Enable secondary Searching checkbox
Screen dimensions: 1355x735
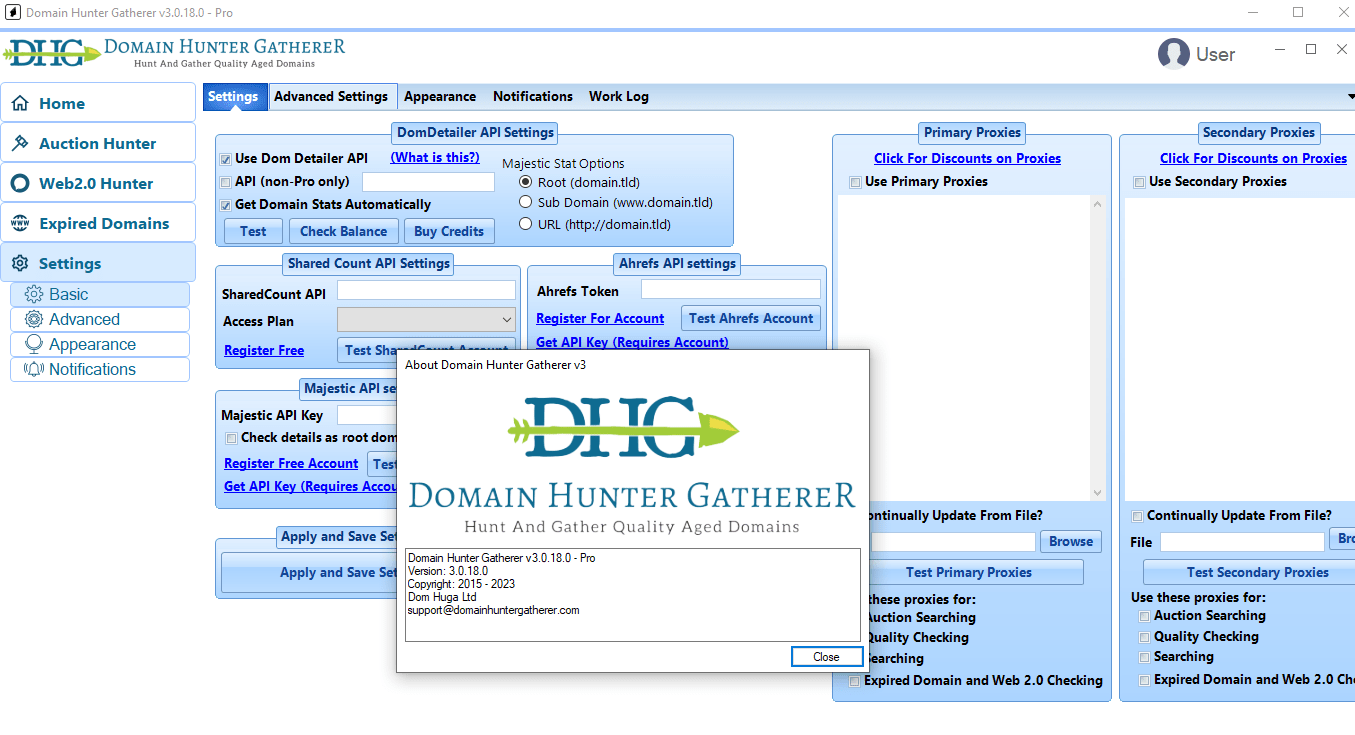click(x=1145, y=657)
